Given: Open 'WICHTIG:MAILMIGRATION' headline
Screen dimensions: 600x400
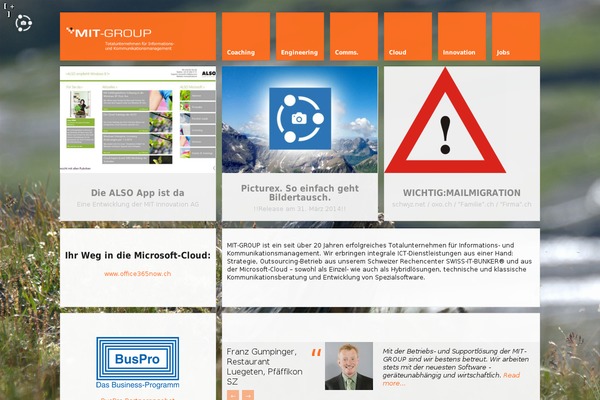Looking at the screenshot, I should coord(461,193).
